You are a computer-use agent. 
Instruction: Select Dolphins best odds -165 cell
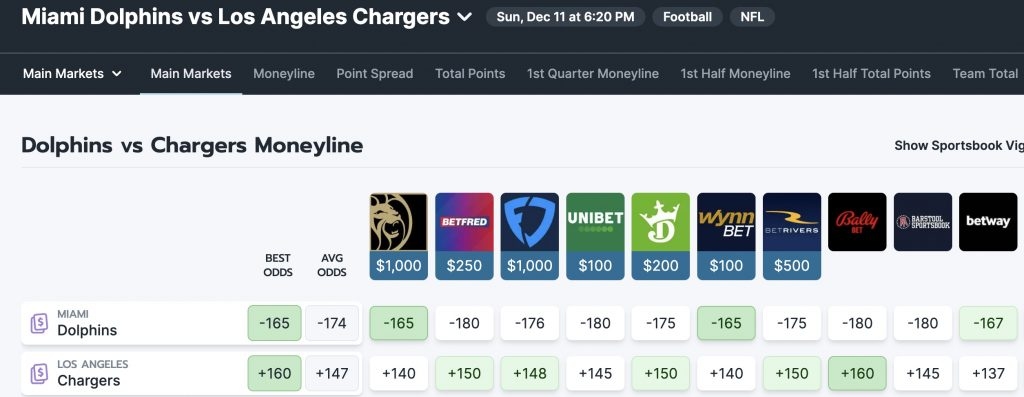pos(274,323)
